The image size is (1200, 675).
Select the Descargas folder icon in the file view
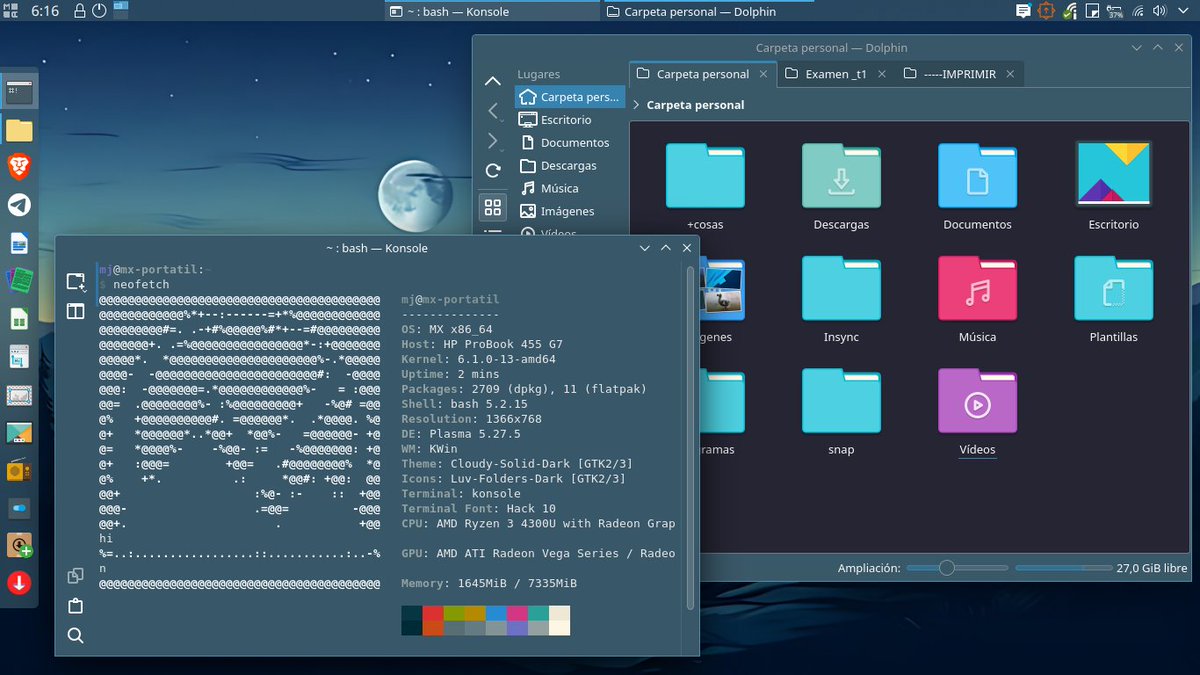point(841,175)
